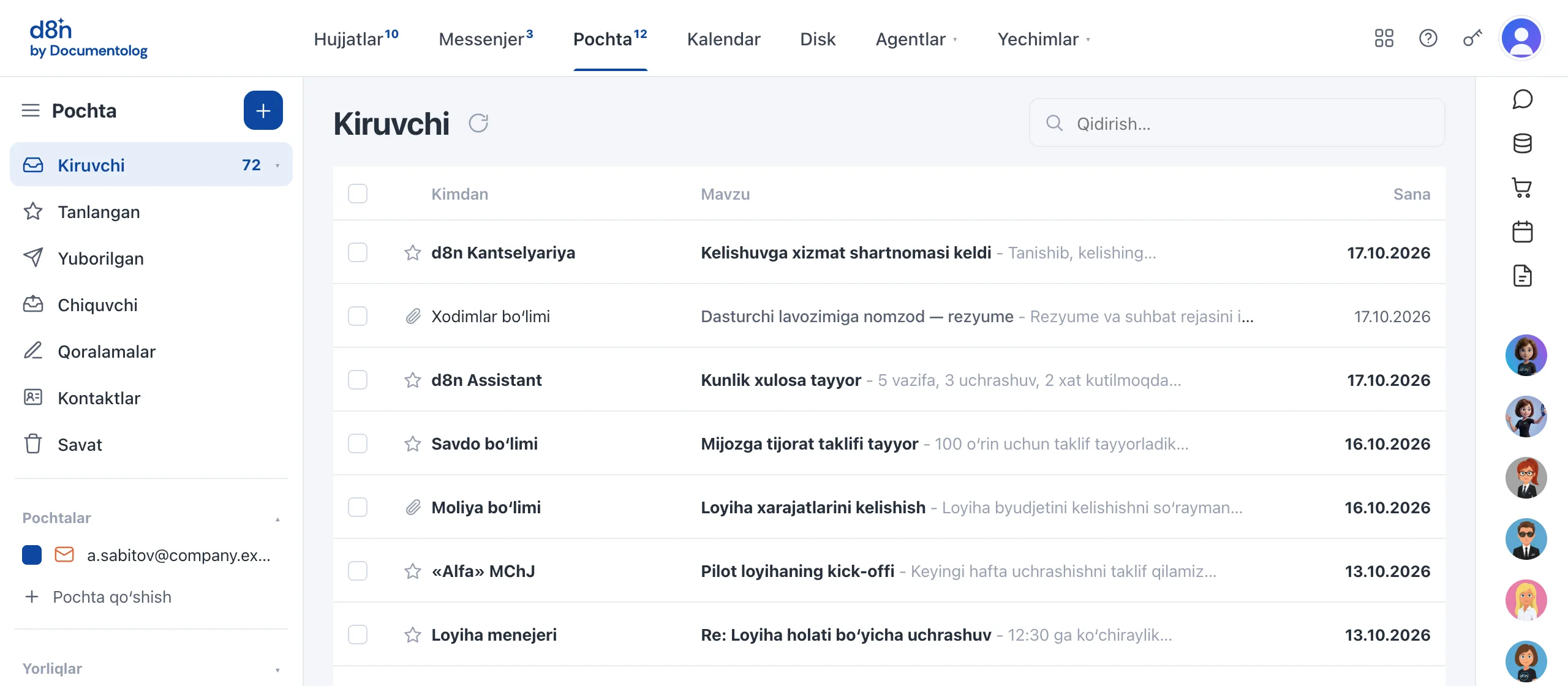1568x686 pixels.
Task: Click Pochta qo'shish to add mailbox
Action: pos(98,597)
